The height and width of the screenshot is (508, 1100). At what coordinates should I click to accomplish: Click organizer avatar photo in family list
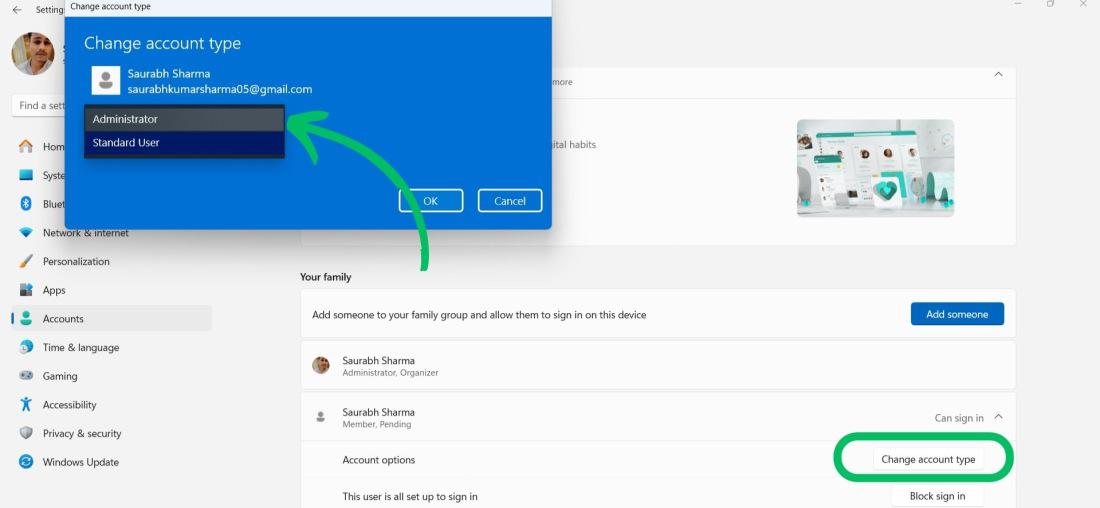pos(321,365)
